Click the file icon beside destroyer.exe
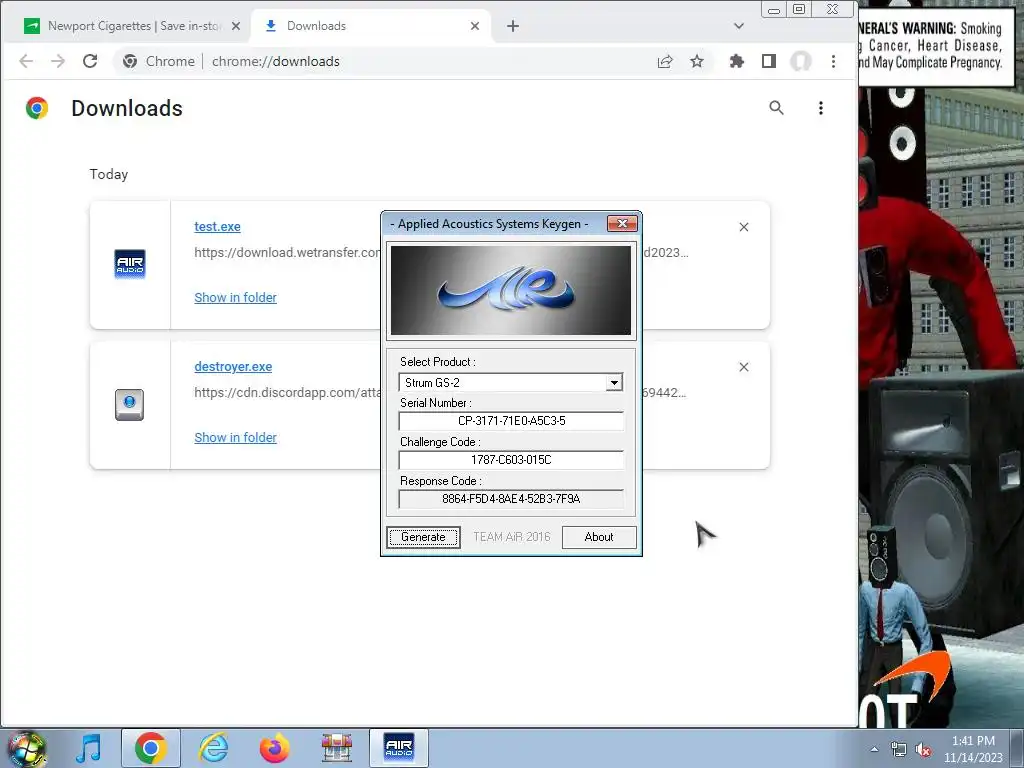1024x768 pixels. point(129,404)
